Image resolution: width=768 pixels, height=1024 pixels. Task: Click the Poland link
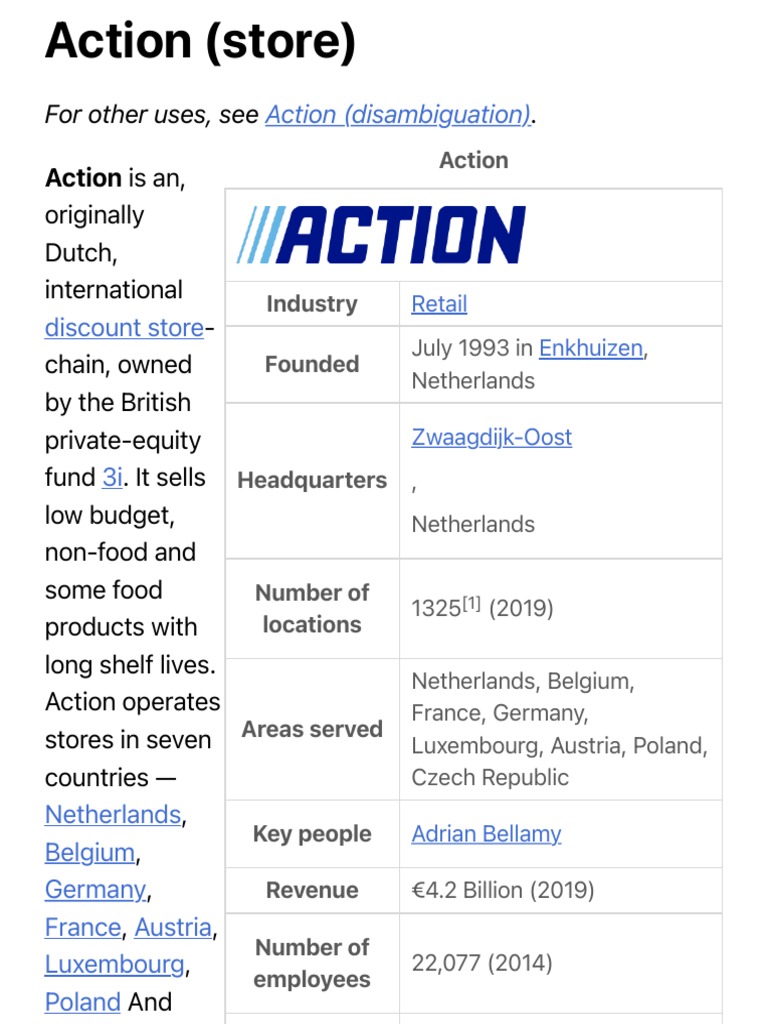82,1002
